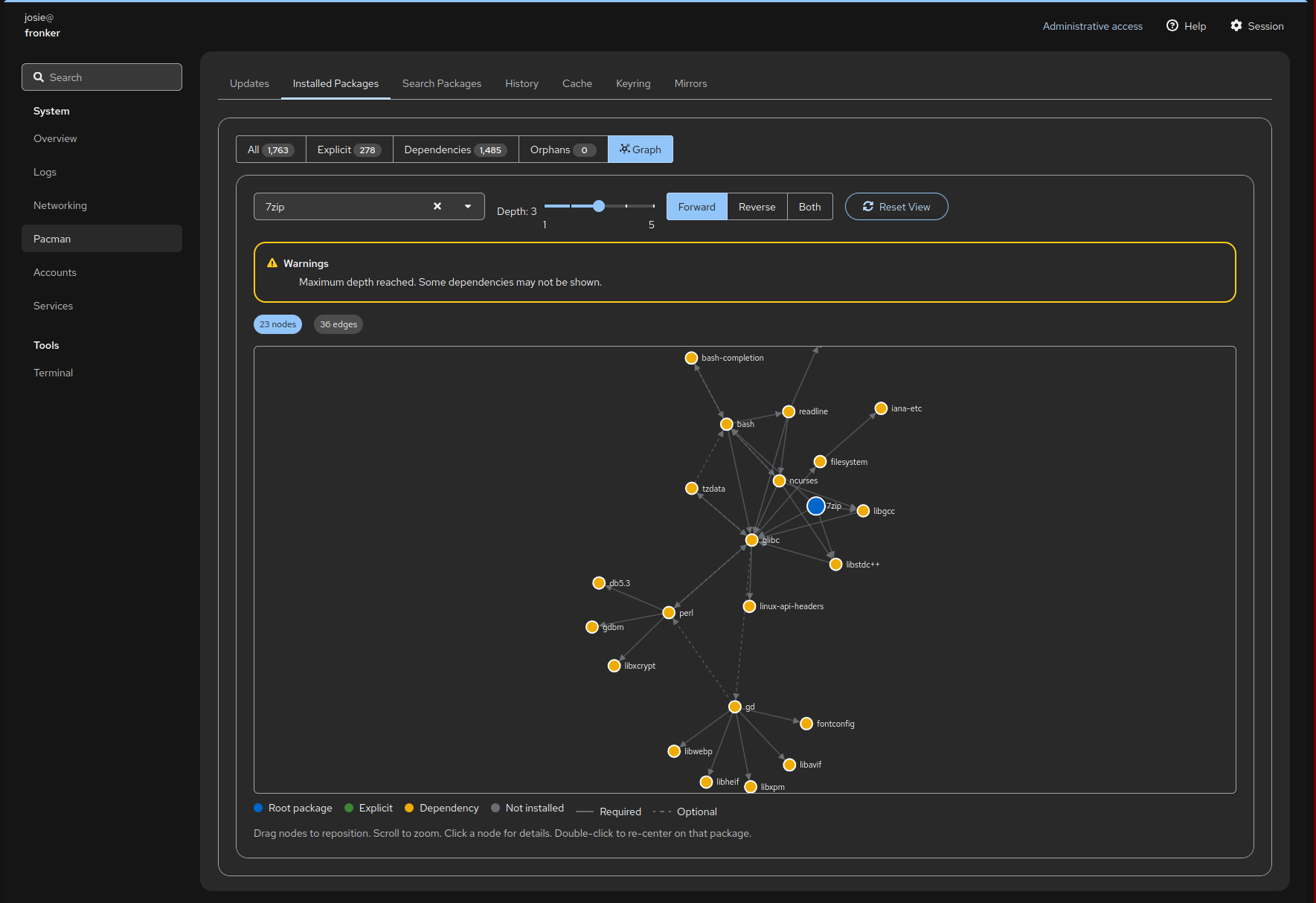The image size is (1316, 903).
Task: Show Orphans package filter
Action: tap(562, 150)
